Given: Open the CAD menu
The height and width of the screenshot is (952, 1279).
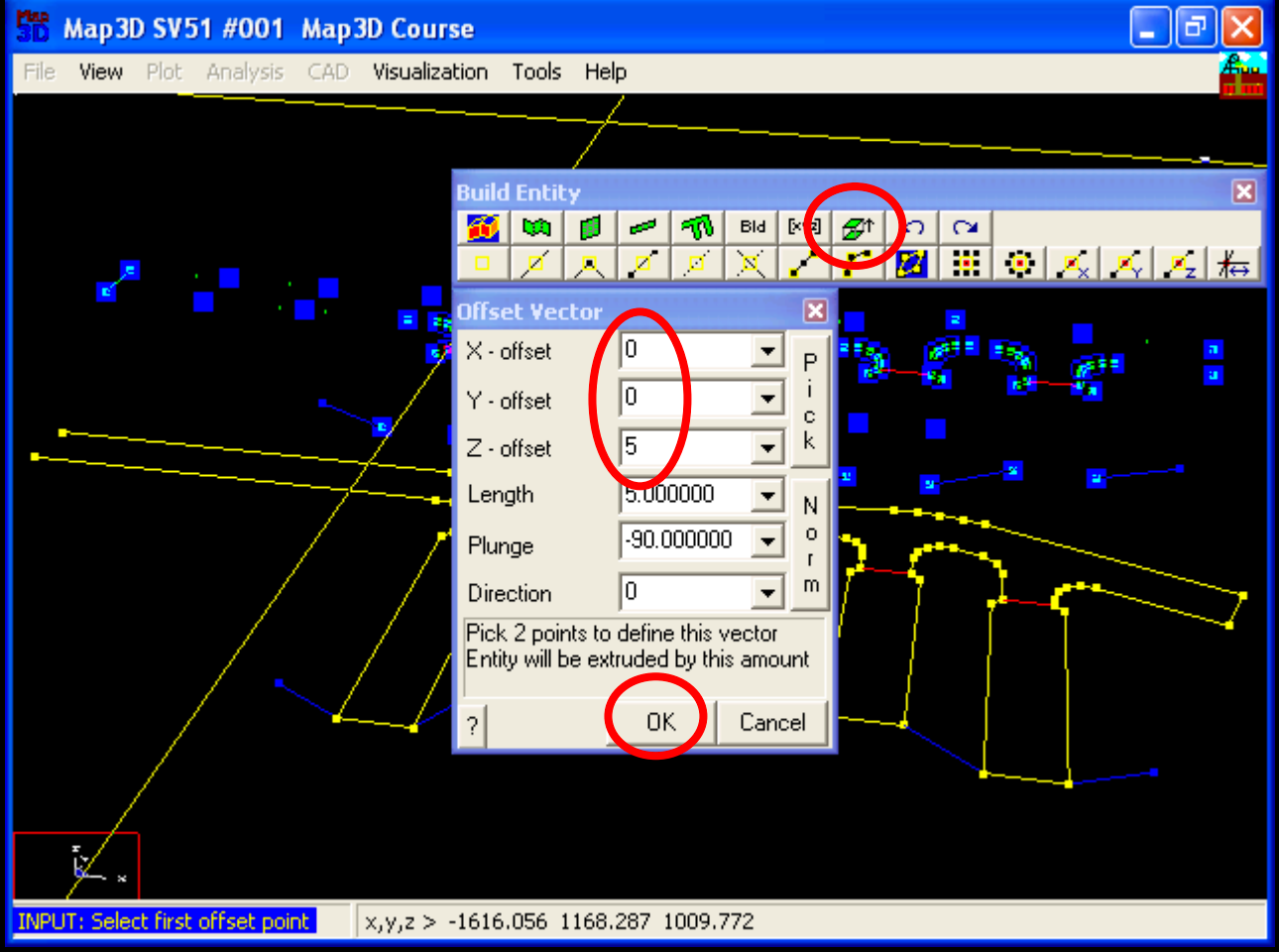Looking at the screenshot, I should (327, 72).
